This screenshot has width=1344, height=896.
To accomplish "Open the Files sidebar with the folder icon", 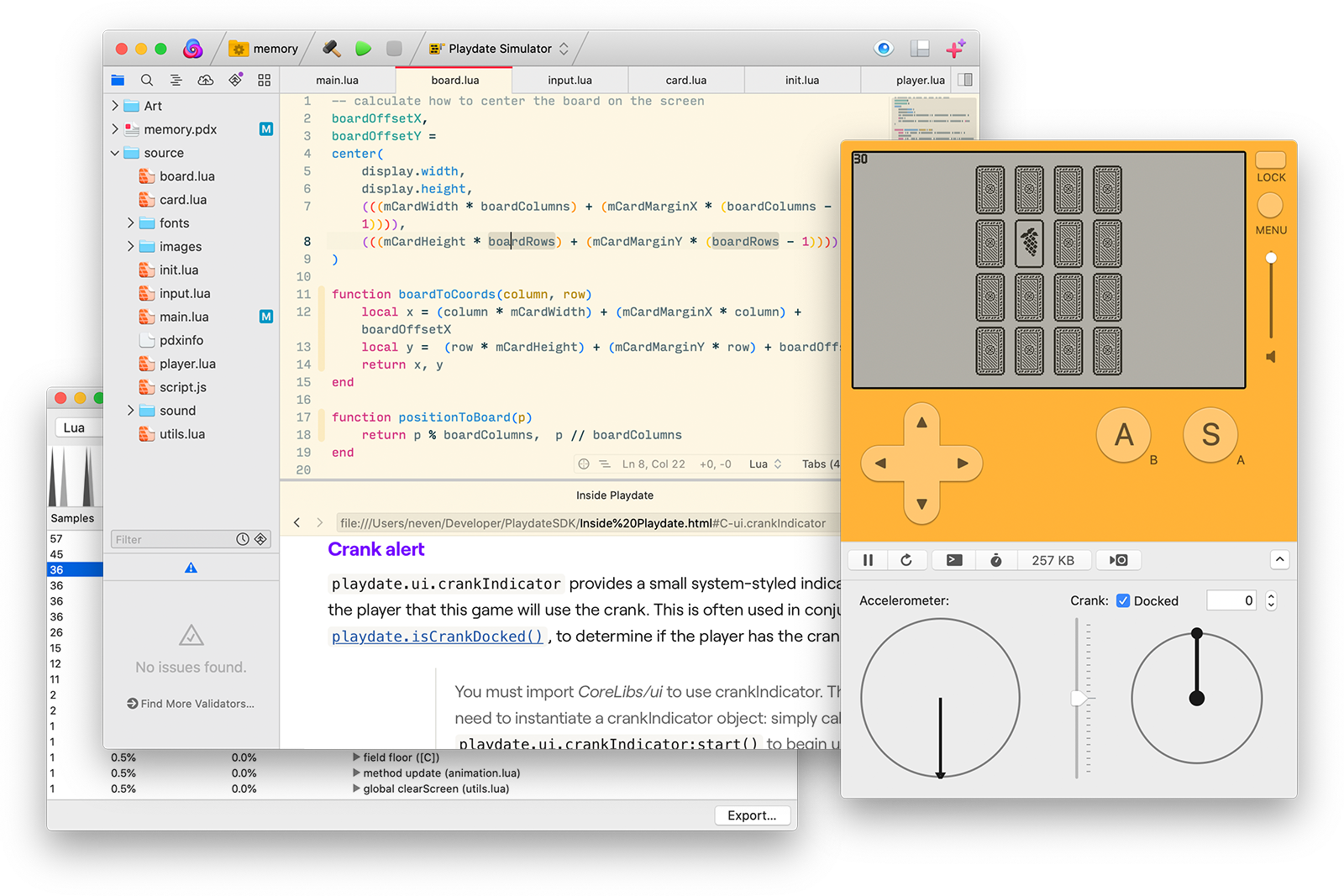I will coord(118,80).
